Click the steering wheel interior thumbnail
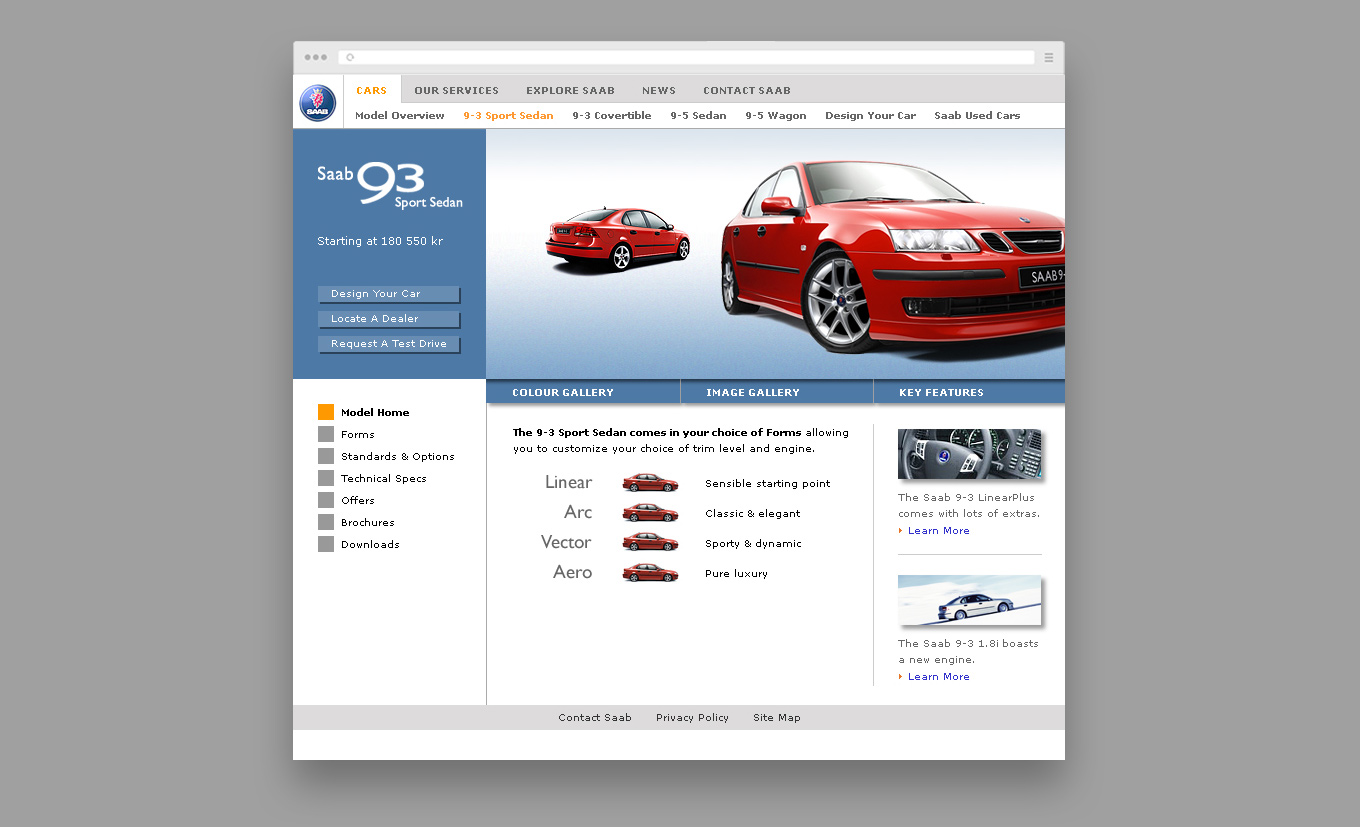Image resolution: width=1360 pixels, height=827 pixels. click(968, 454)
